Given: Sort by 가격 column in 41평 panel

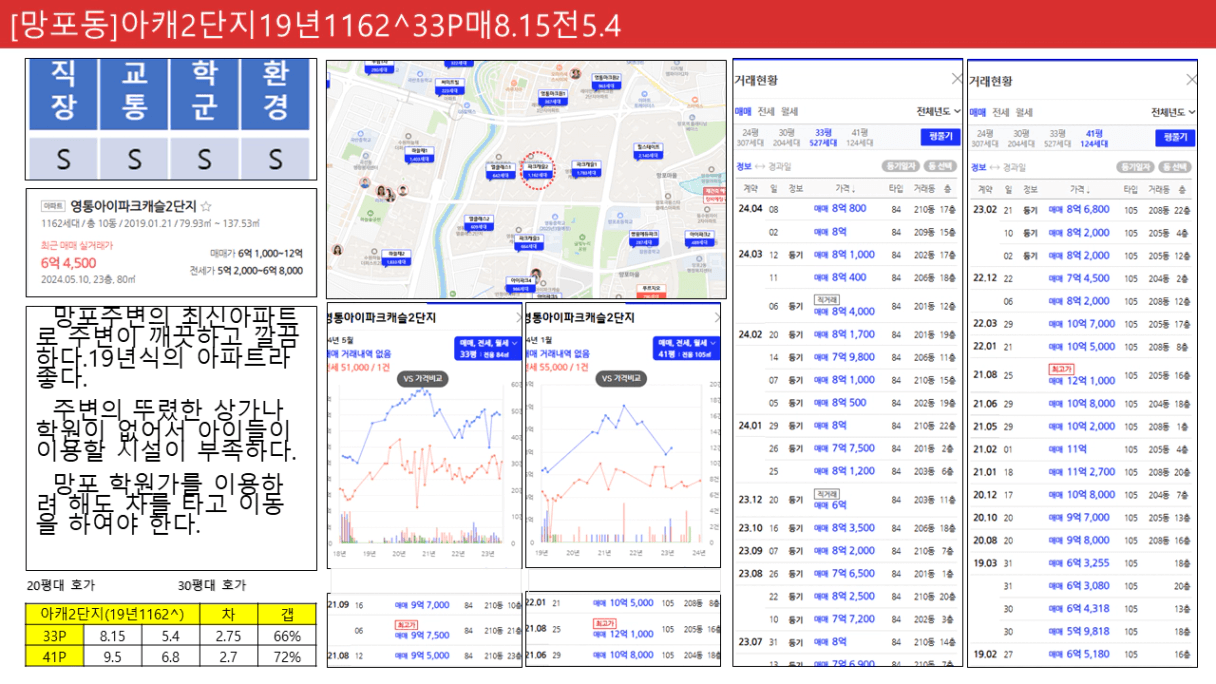Looking at the screenshot, I should pos(1082,188).
